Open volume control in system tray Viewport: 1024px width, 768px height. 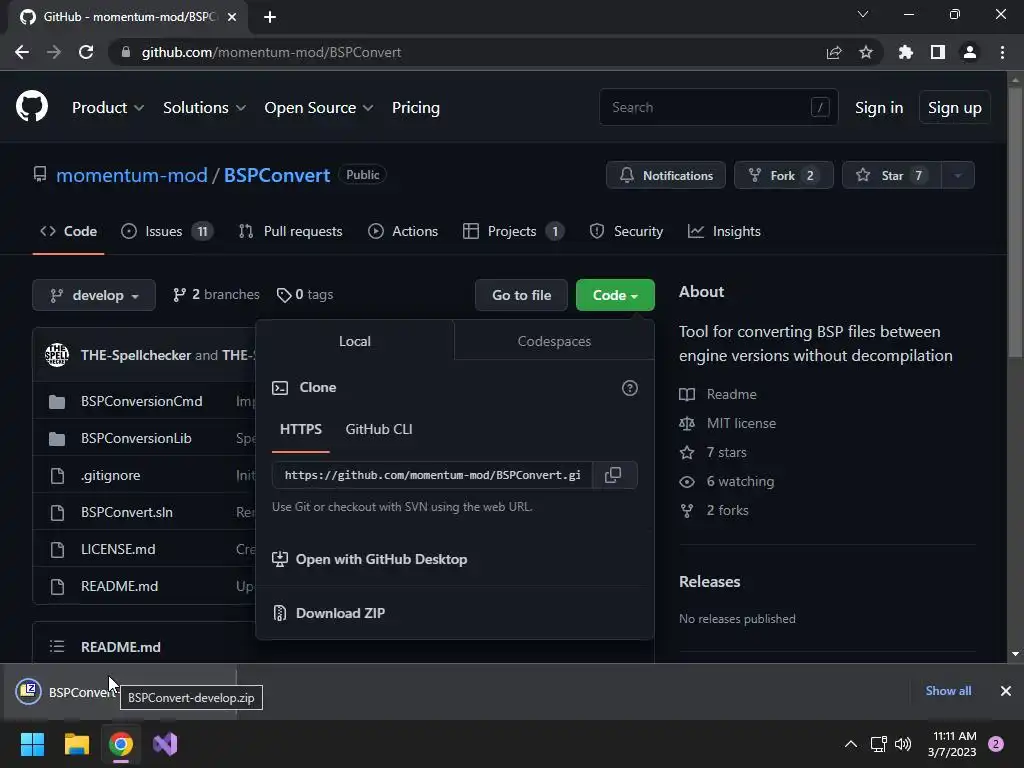point(903,744)
